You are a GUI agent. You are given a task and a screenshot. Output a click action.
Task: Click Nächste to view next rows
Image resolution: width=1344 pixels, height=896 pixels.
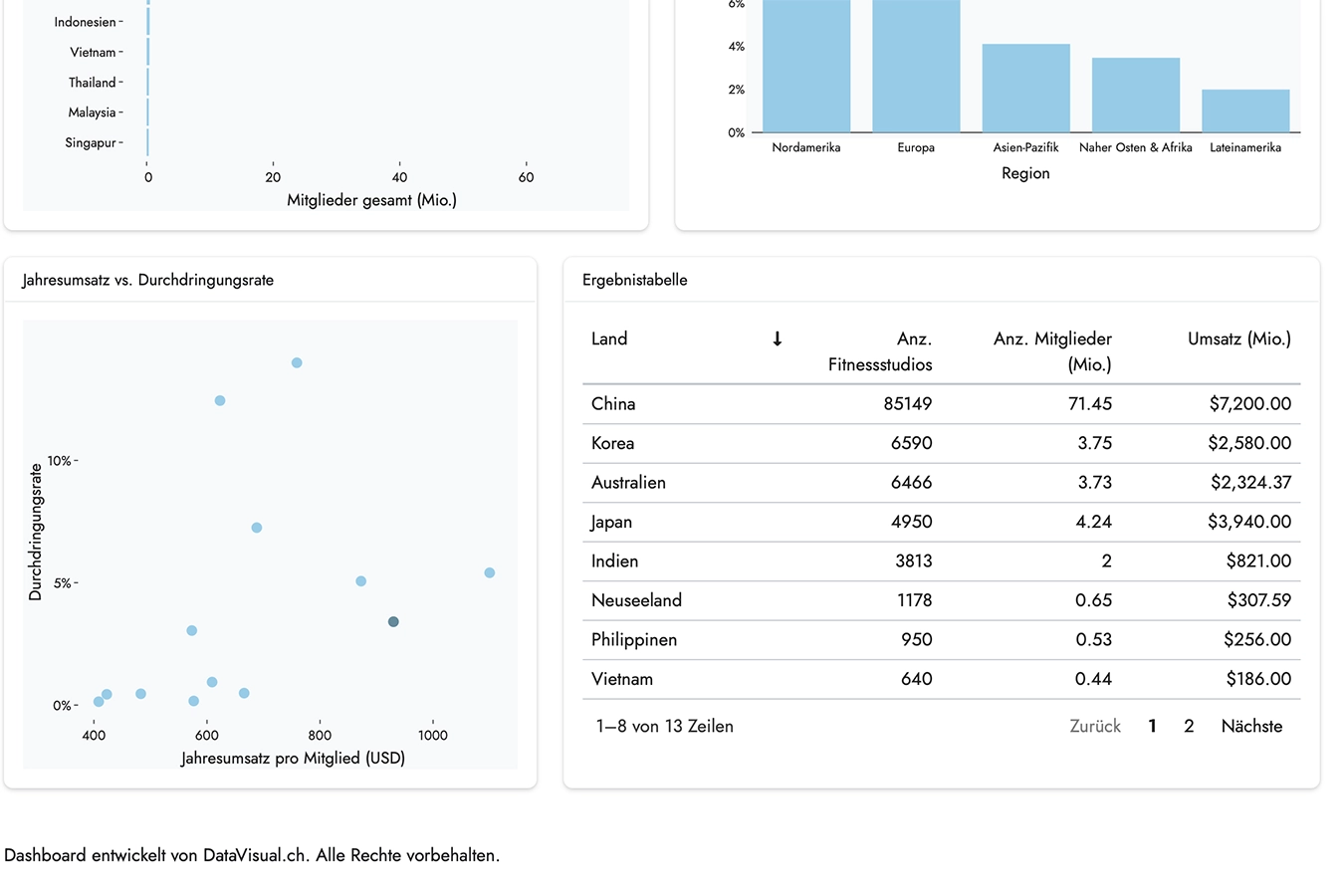point(1251,727)
